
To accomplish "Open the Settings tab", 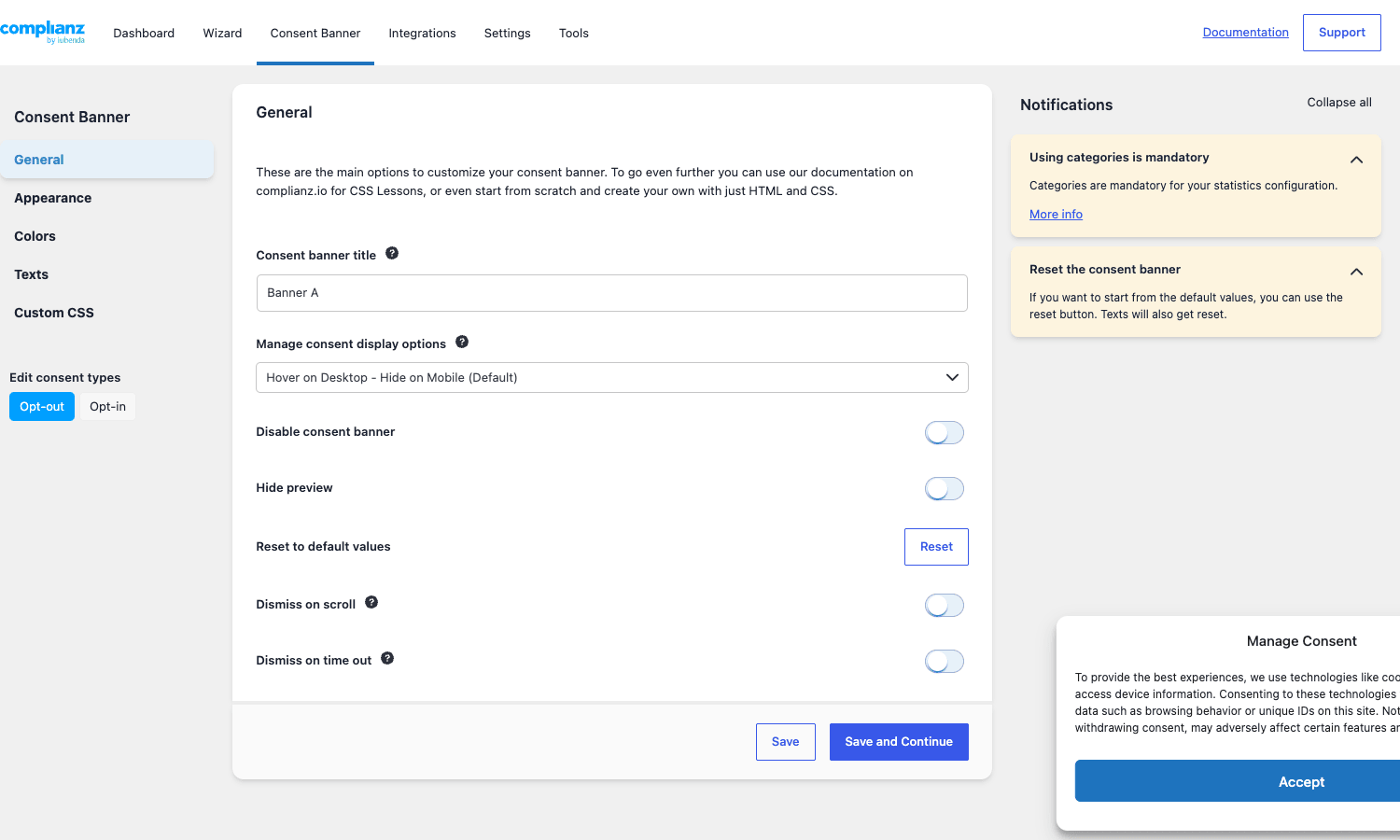I will pyautogui.click(x=507, y=33).
